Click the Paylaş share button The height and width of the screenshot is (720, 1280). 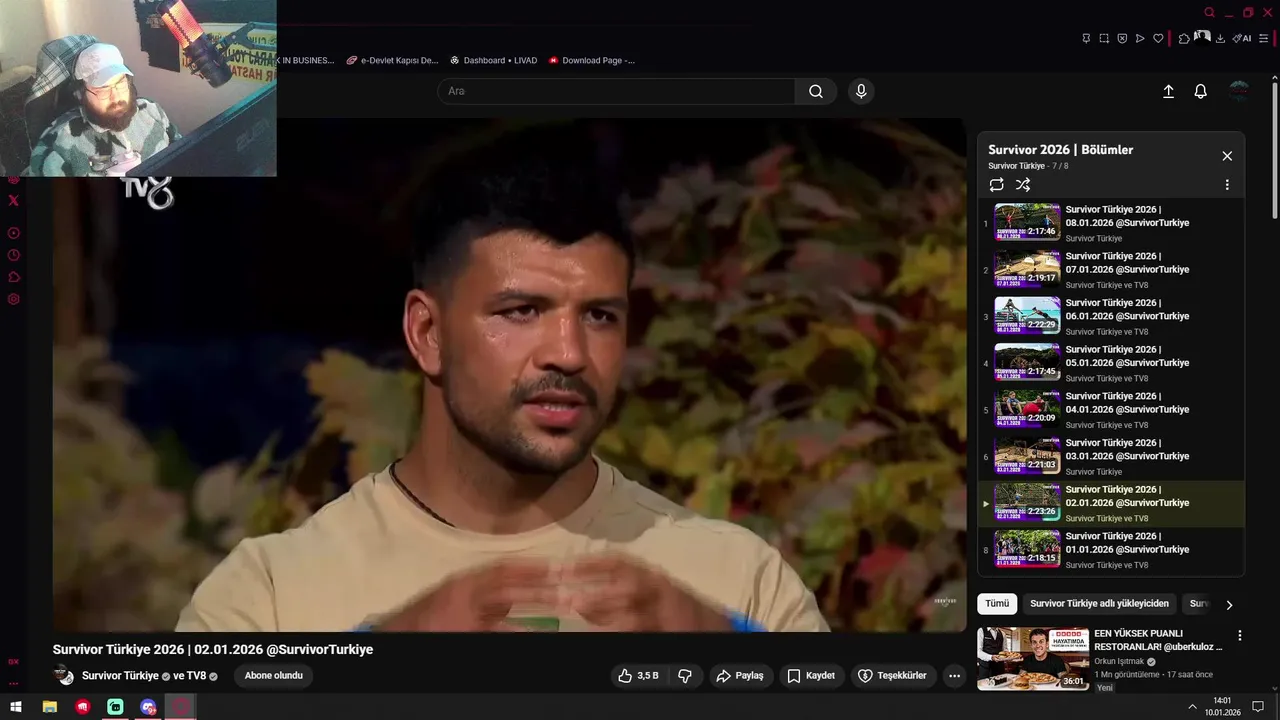[740, 676]
